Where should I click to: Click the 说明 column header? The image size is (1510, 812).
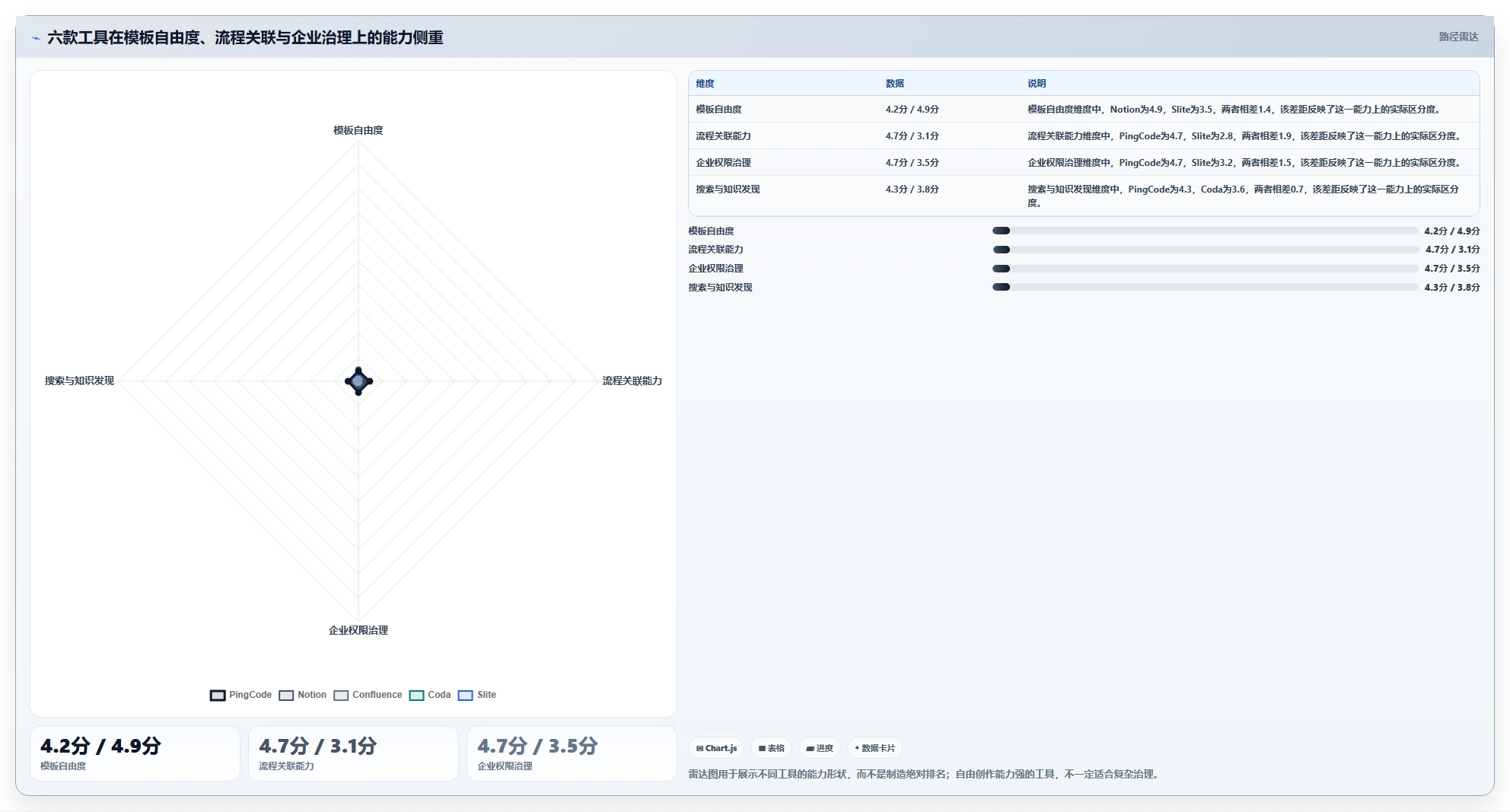pos(1037,84)
